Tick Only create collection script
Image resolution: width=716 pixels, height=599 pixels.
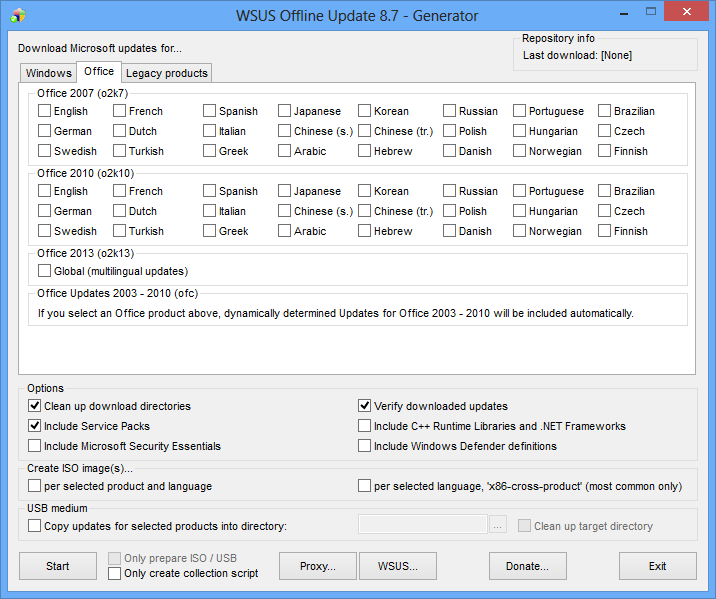115,573
